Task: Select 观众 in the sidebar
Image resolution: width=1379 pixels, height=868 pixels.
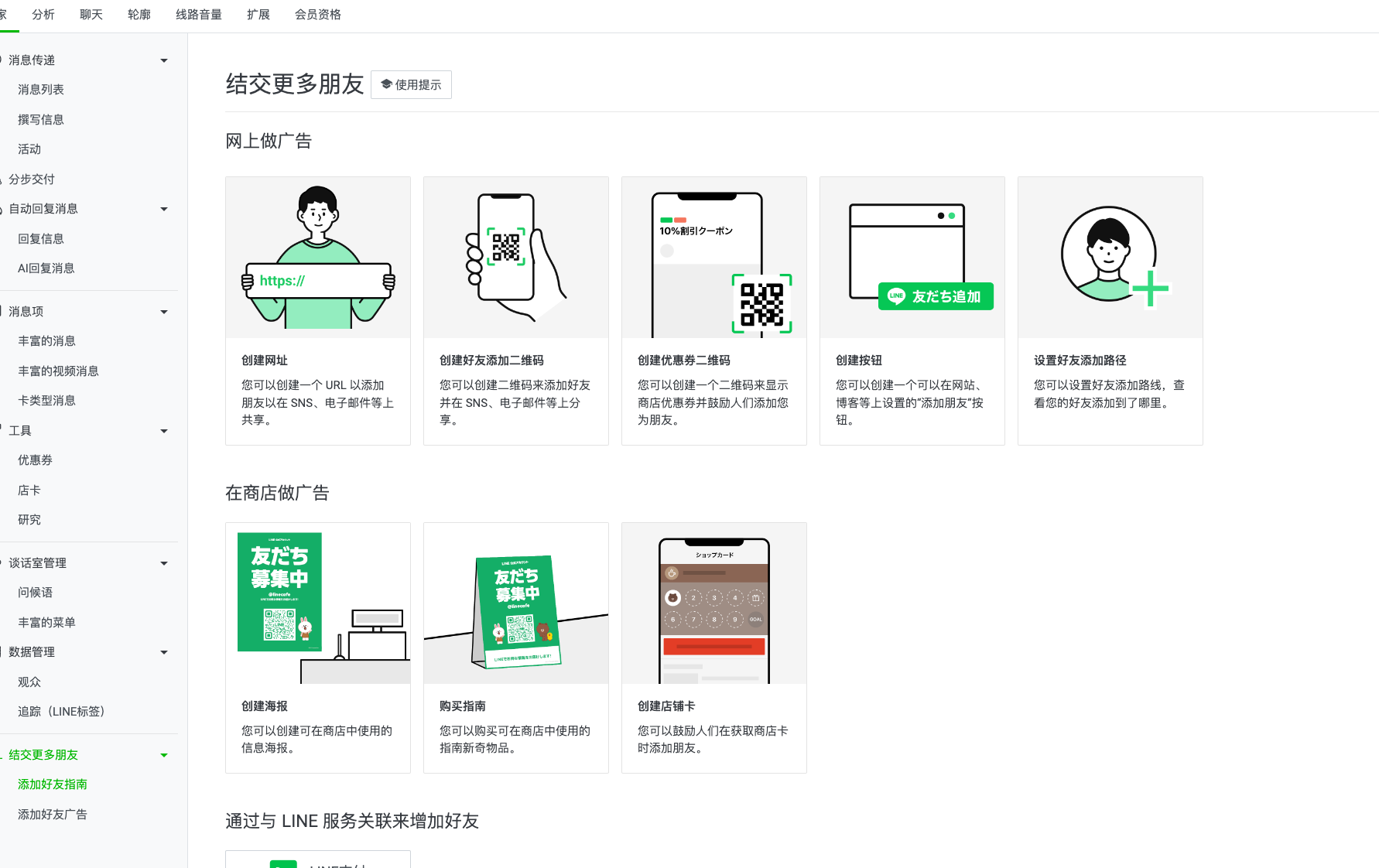Action: pyautogui.click(x=29, y=682)
